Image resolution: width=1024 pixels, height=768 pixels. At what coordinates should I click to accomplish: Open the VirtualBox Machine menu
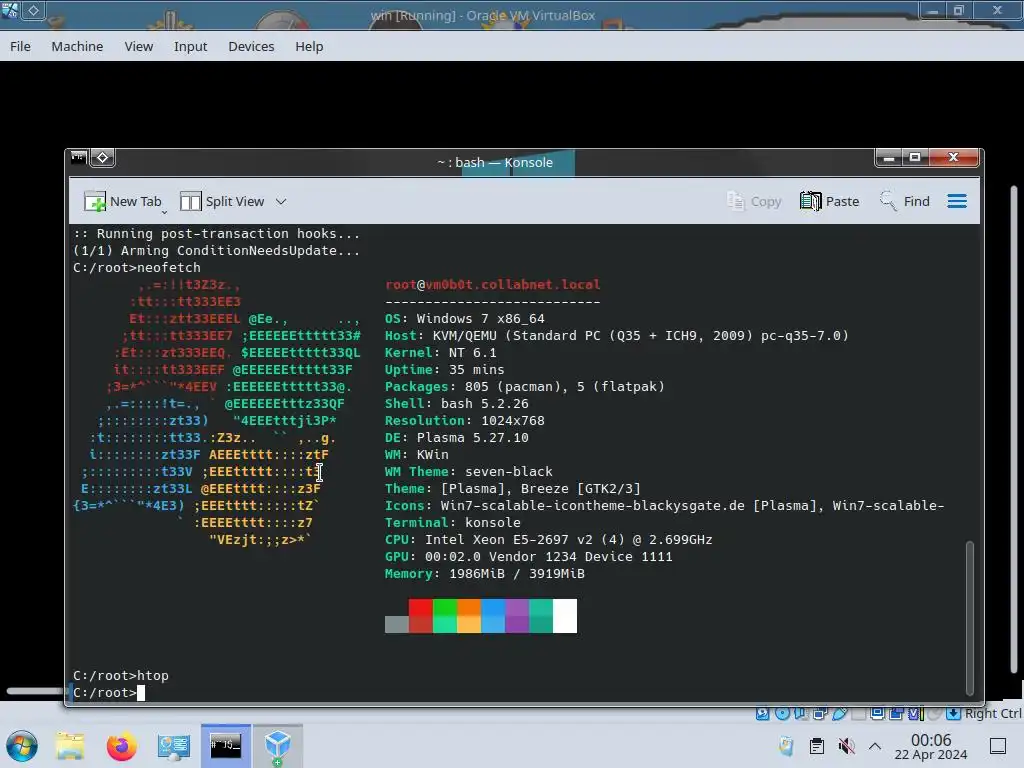[x=77, y=46]
